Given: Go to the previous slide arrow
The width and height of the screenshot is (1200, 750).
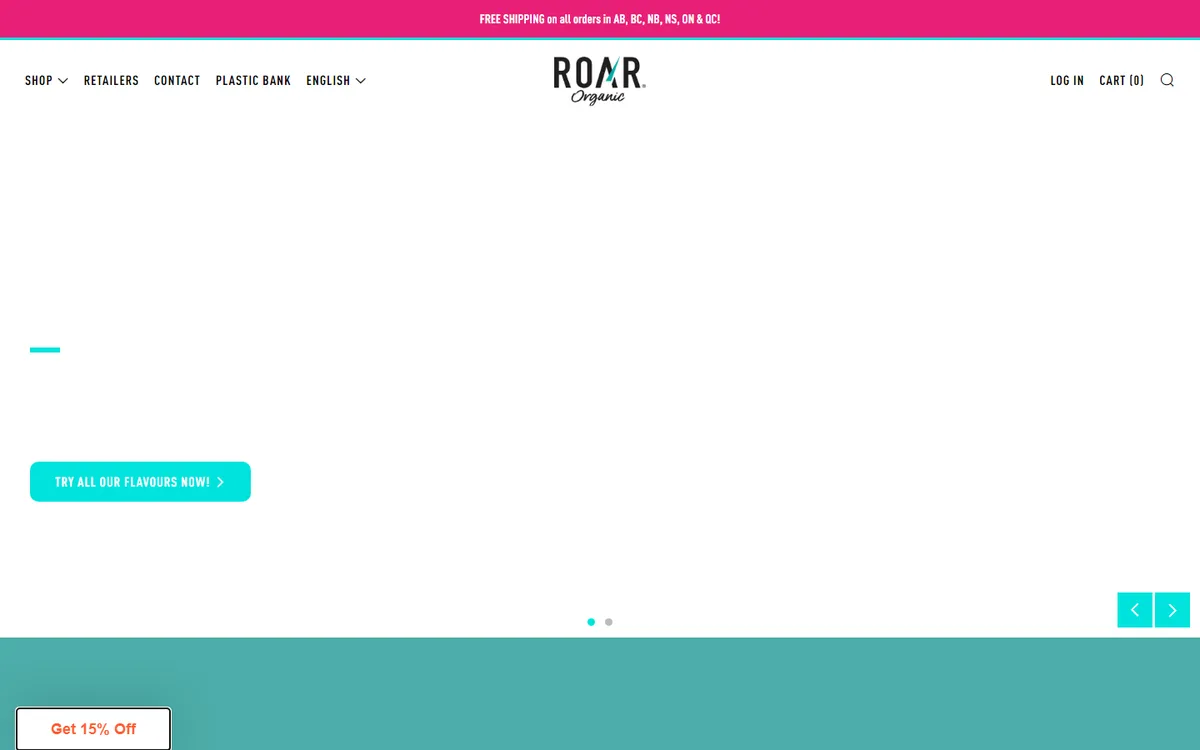Looking at the screenshot, I should click(x=1134, y=610).
